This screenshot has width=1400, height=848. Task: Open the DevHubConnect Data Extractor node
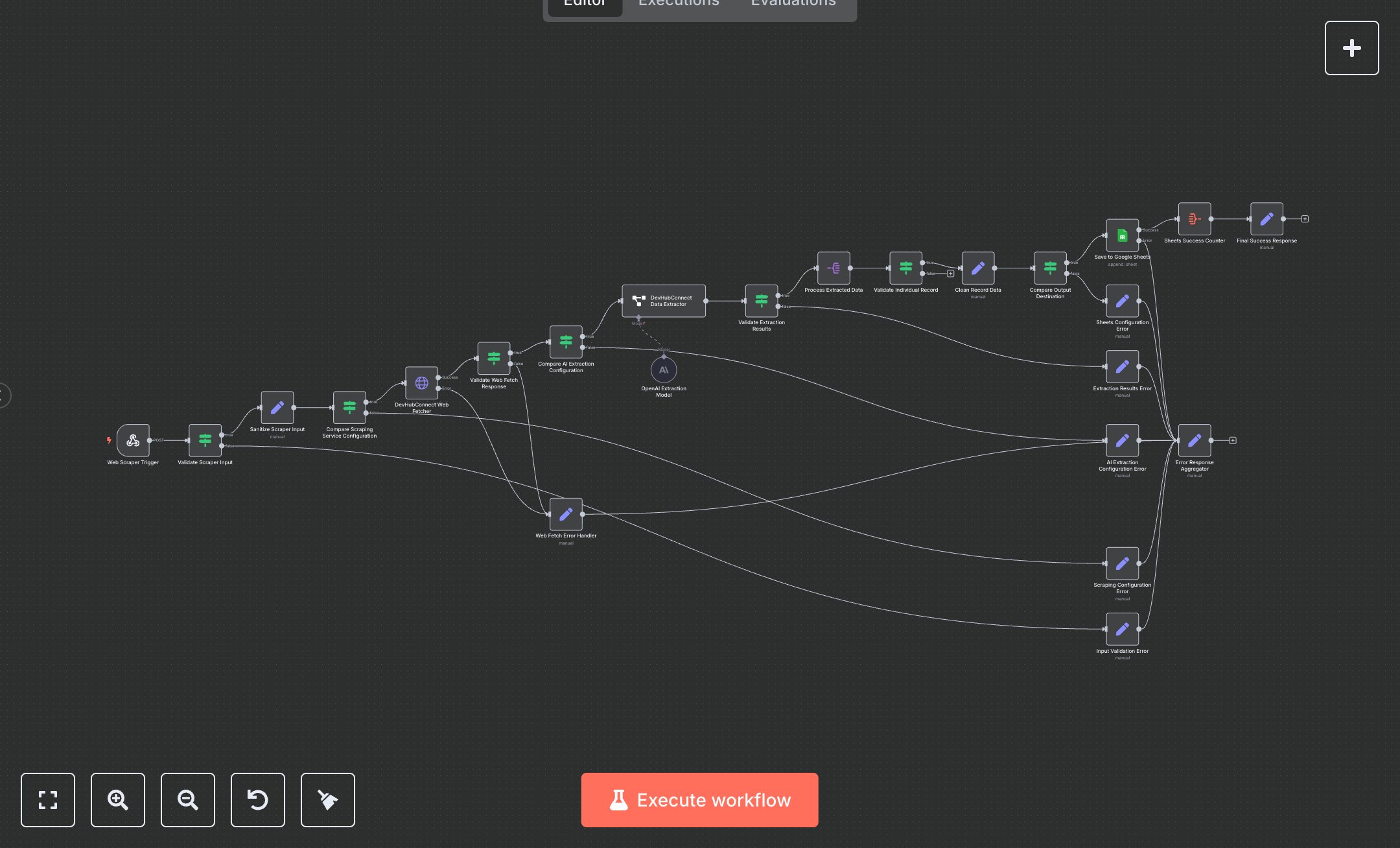pyautogui.click(x=663, y=300)
